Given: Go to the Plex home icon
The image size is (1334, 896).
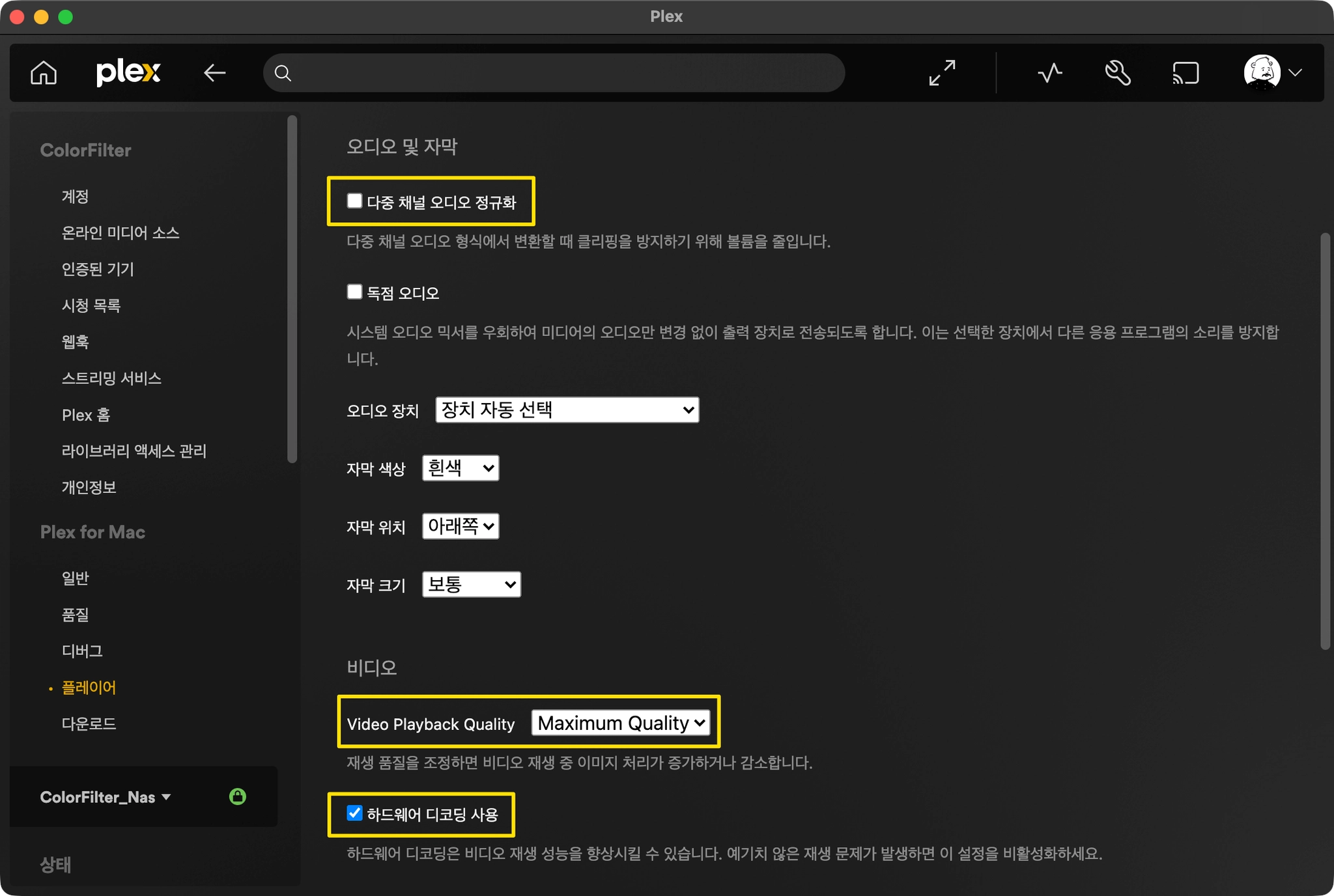Looking at the screenshot, I should (x=44, y=73).
